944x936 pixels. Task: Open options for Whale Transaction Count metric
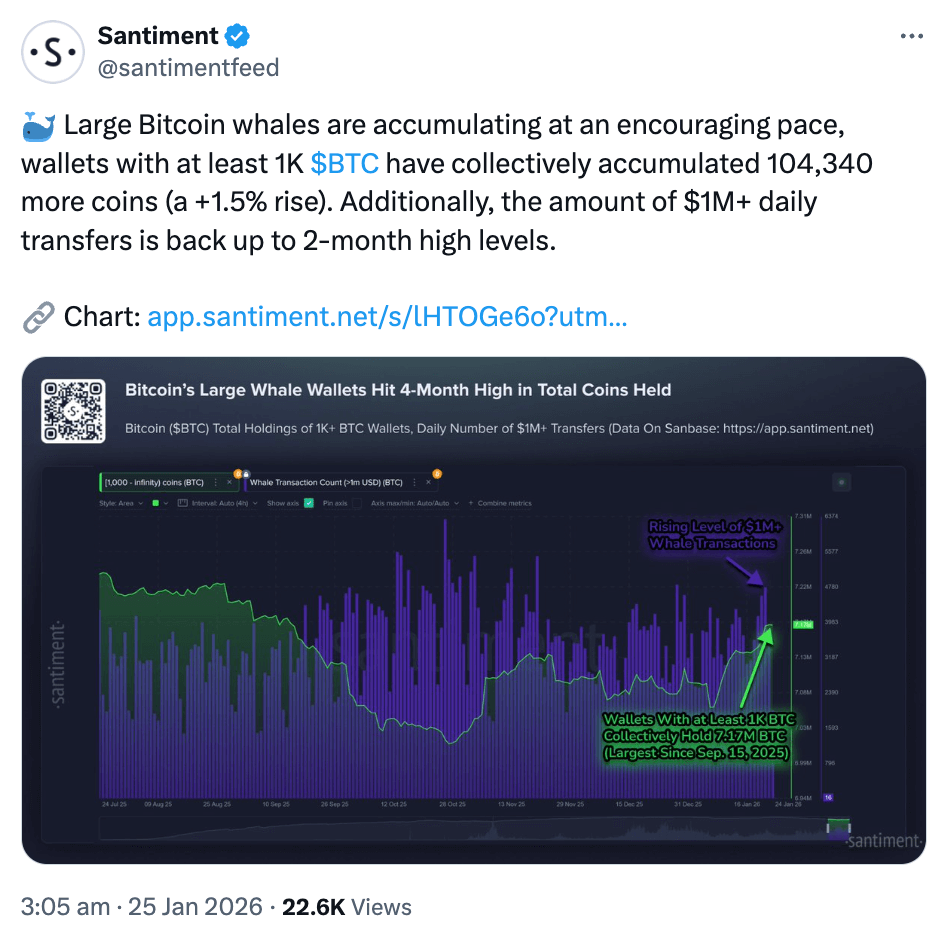(414, 482)
